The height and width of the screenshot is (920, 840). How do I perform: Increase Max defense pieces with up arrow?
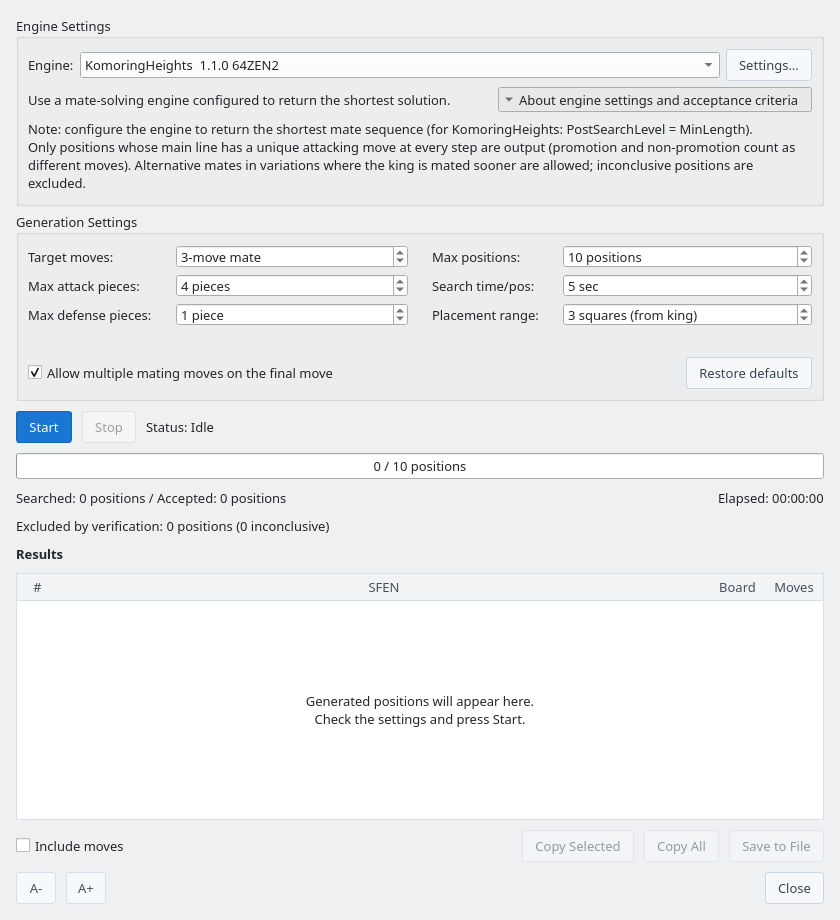click(x=400, y=310)
